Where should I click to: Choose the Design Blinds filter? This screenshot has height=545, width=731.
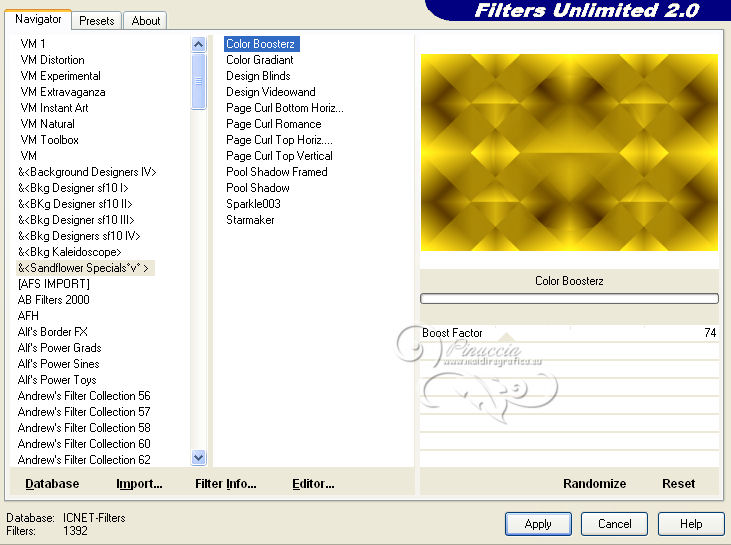(x=258, y=76)
